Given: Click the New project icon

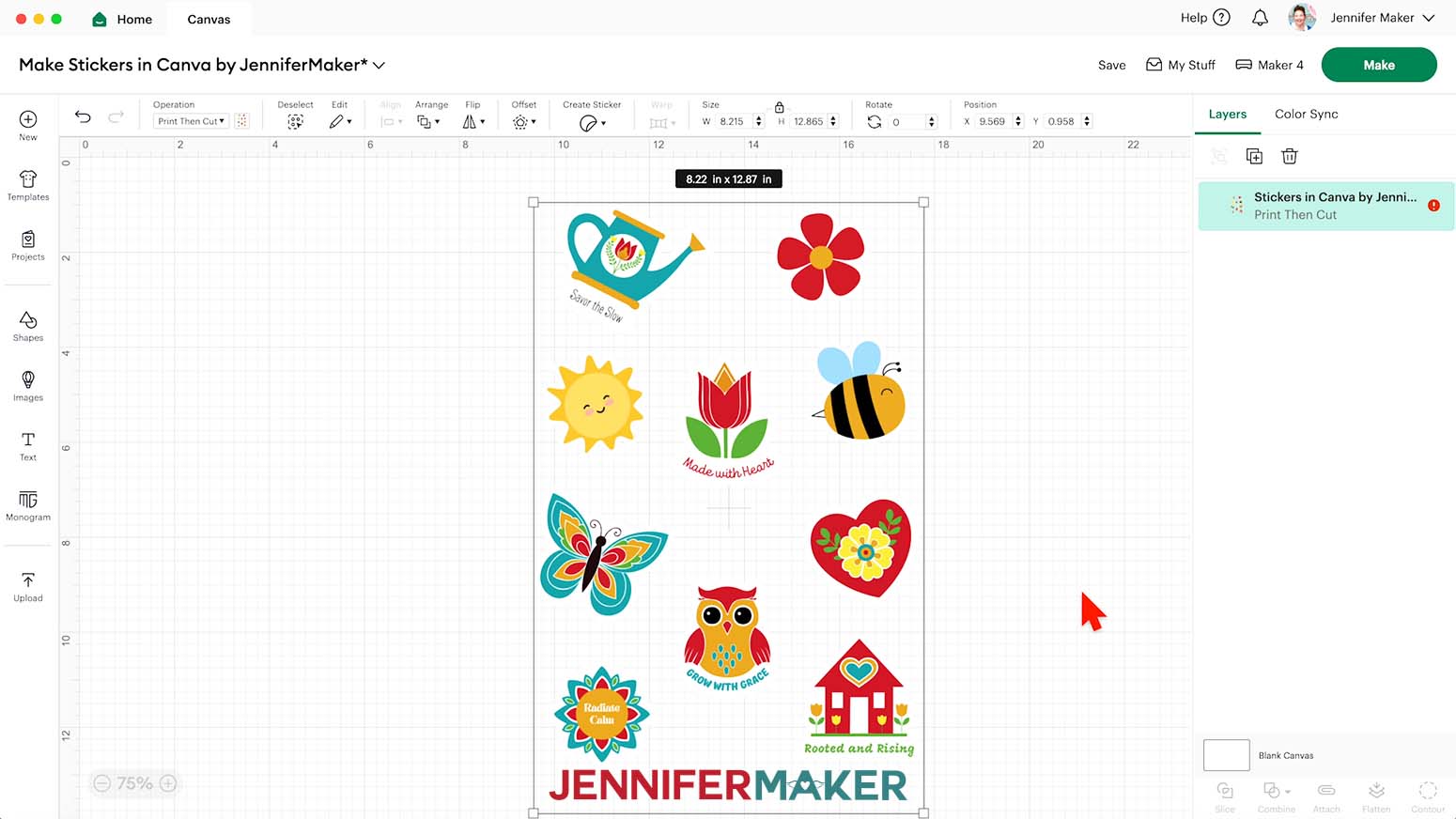Looking at the screenshot, I should coord(28,119).
